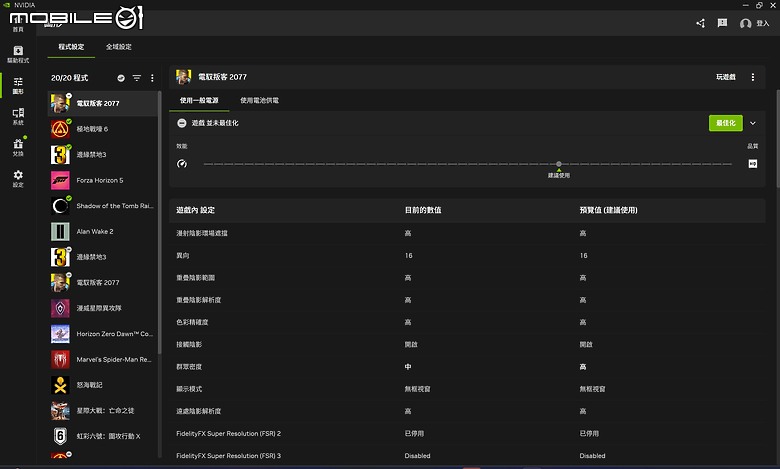Select 虹彩六號: 圍攻行動 X icon
Screen dimensions: 780x469
[x=60, y=436]
